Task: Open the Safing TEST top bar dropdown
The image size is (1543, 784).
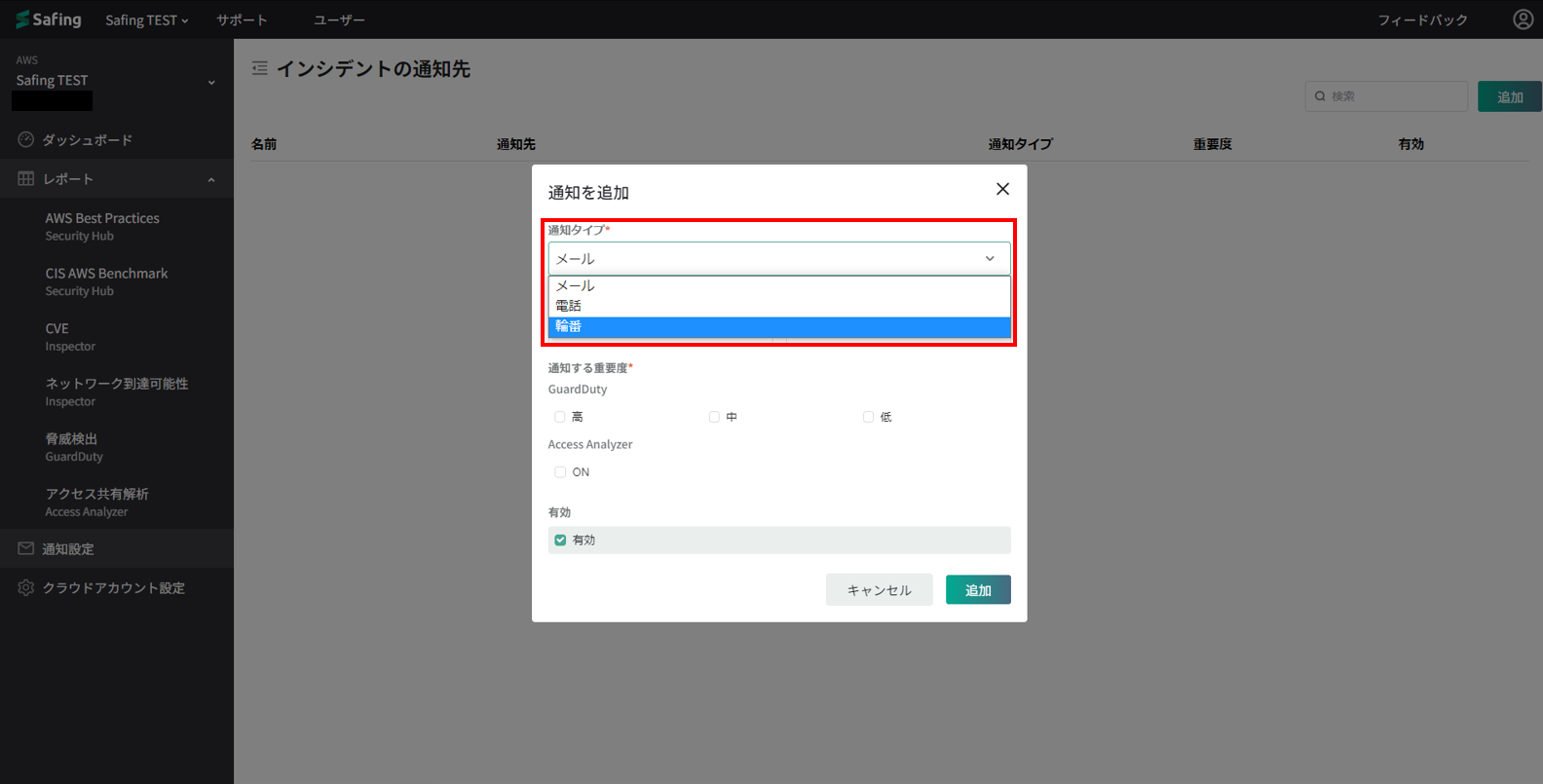Action: click(x=147, y=19)
